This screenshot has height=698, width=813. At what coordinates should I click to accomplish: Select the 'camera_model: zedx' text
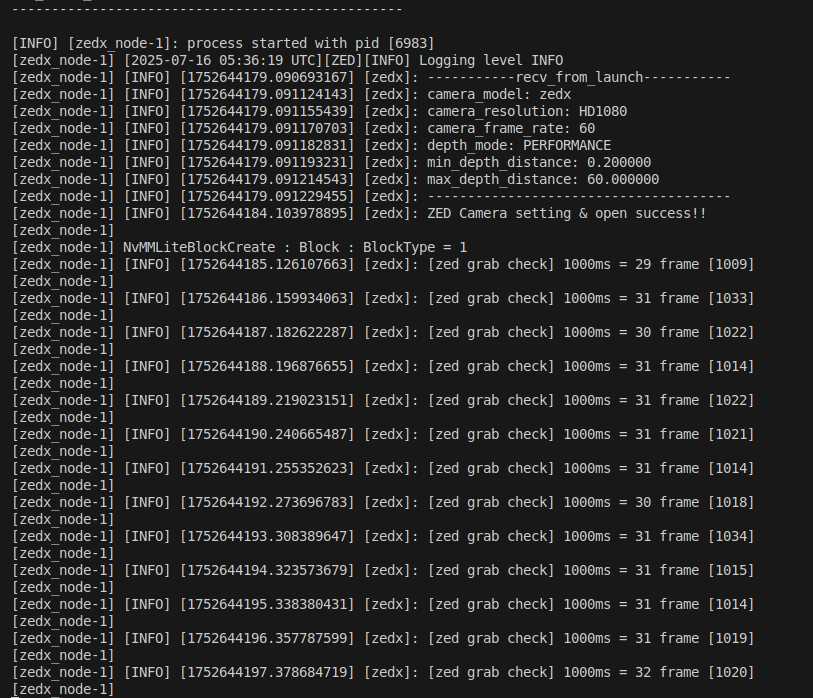click(499, 94)
